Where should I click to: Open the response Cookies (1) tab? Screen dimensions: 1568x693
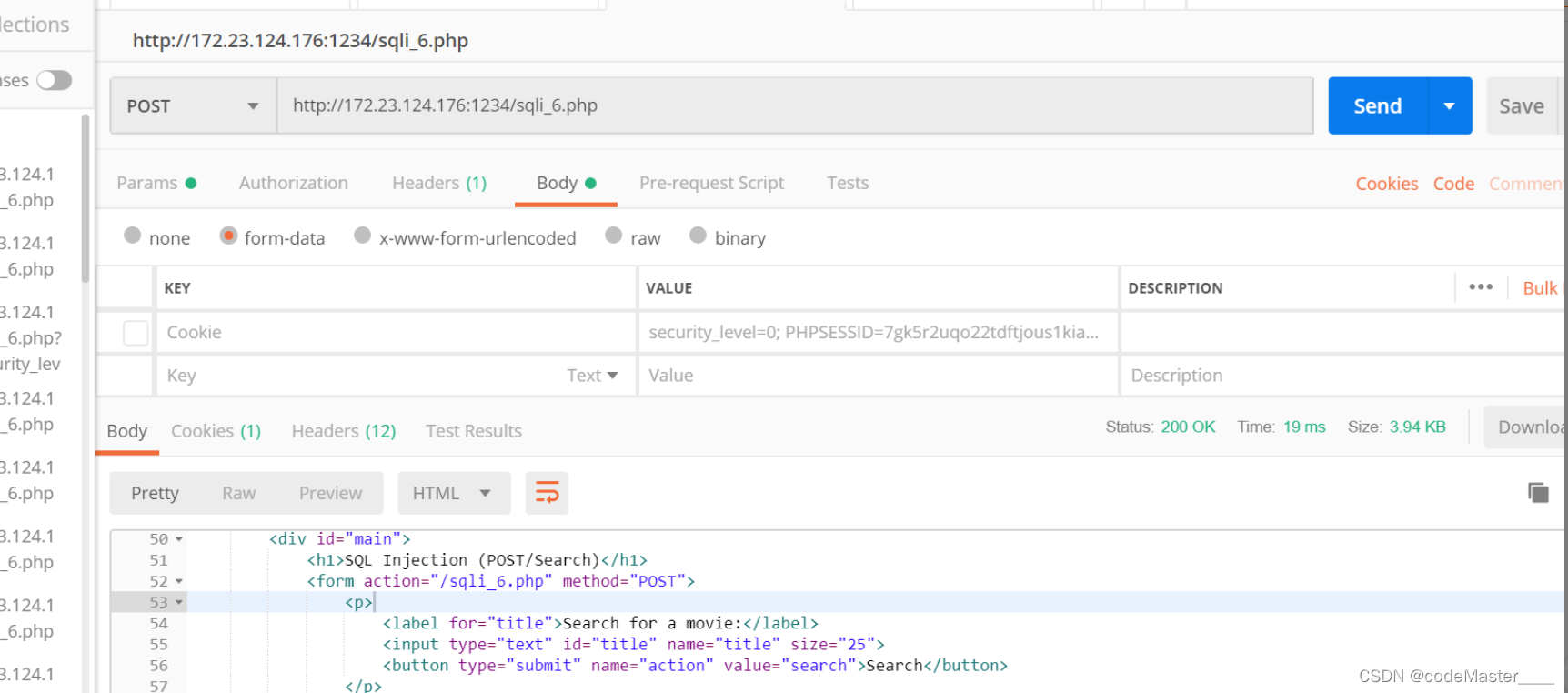(x=216, y=431)
